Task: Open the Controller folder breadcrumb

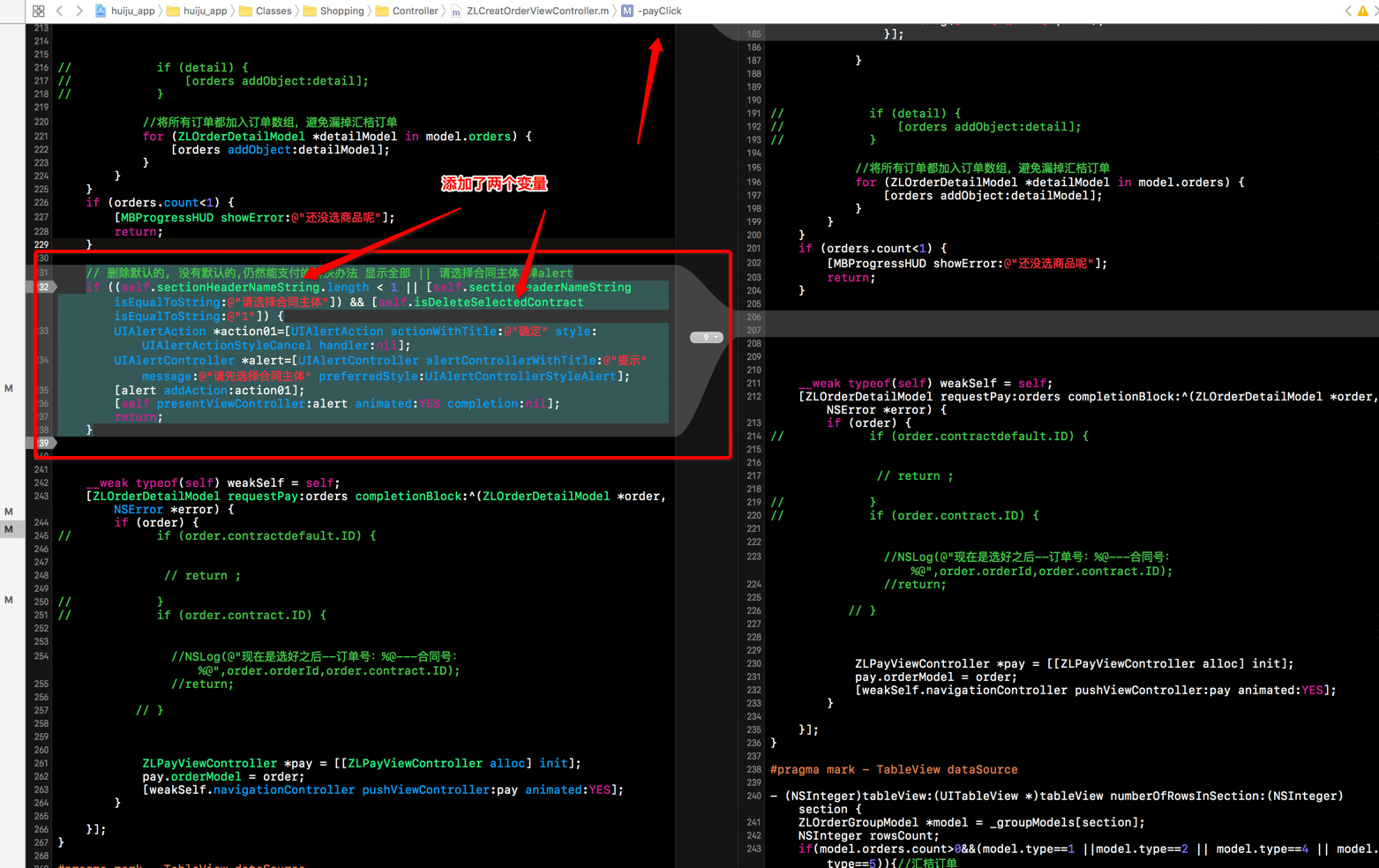Action: click(408, 11)
